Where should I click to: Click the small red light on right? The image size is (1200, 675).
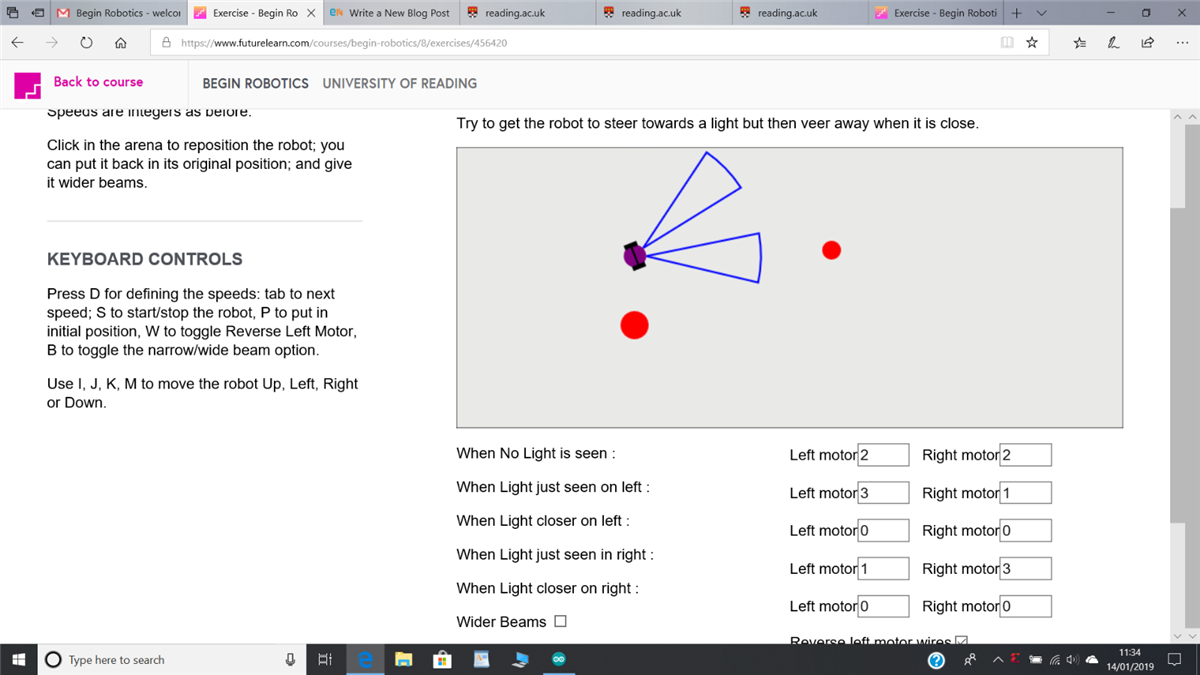pos(831,250)
